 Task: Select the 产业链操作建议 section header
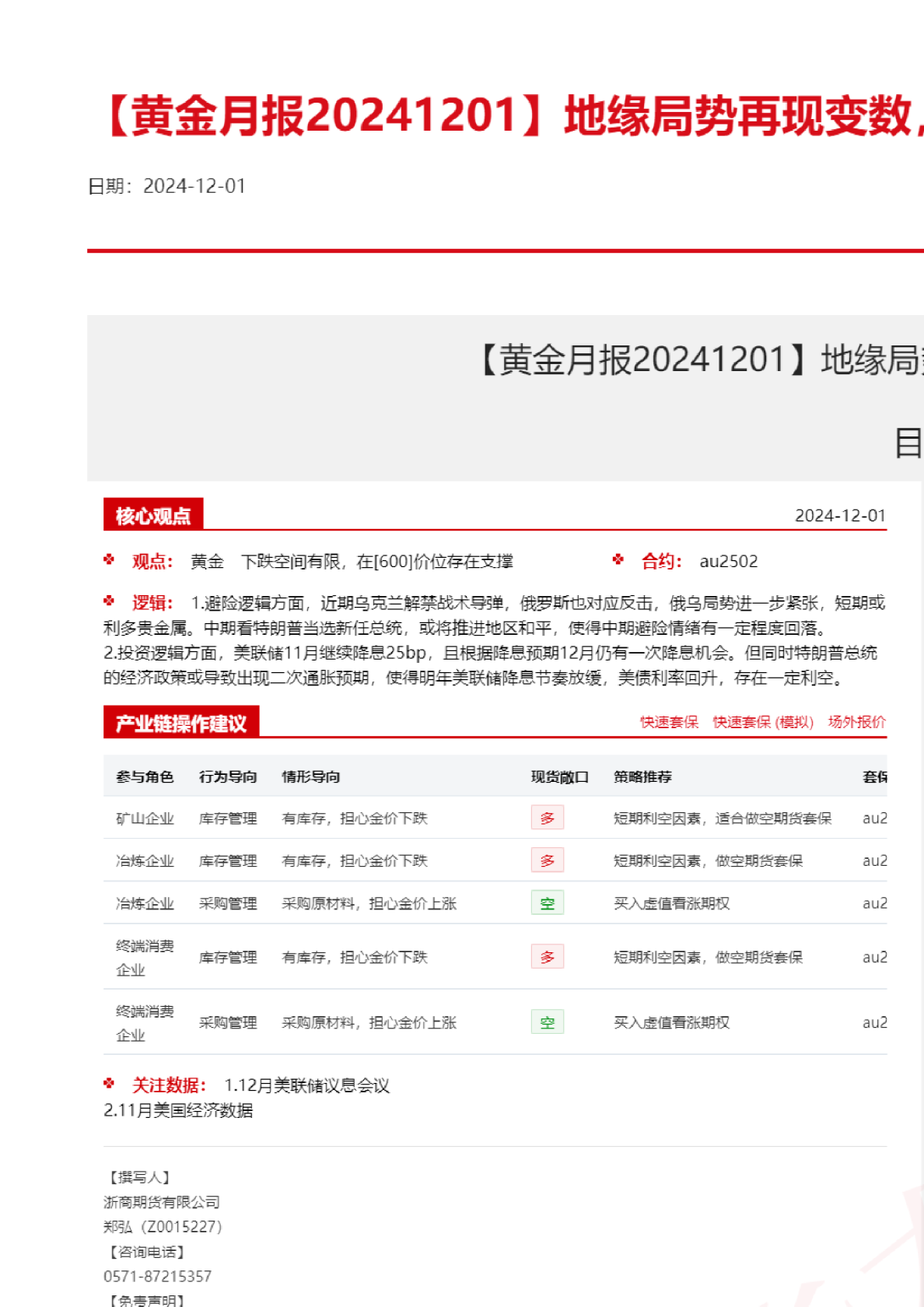(x=181, y=723)
